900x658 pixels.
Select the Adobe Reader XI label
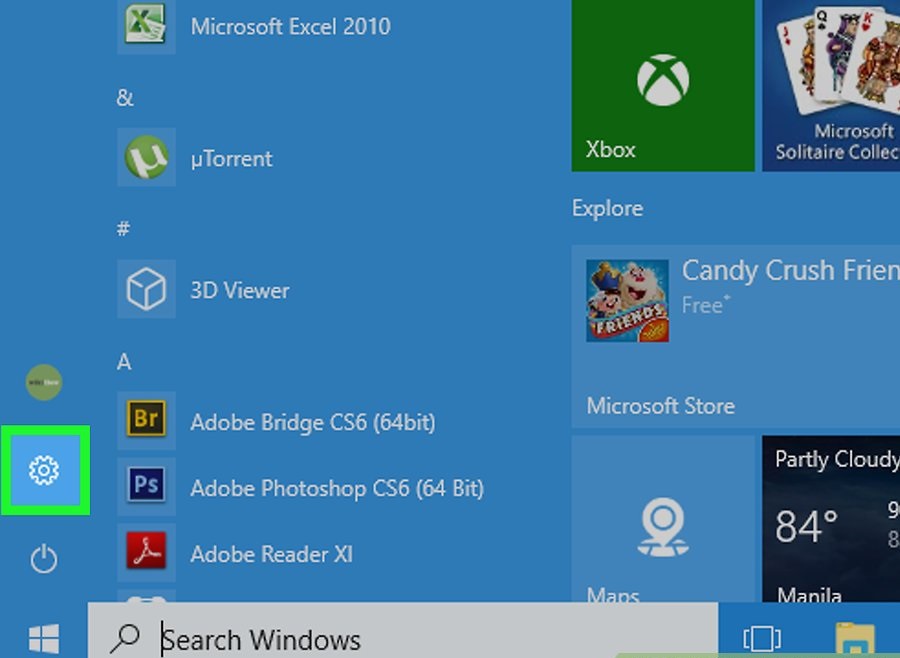271,554
